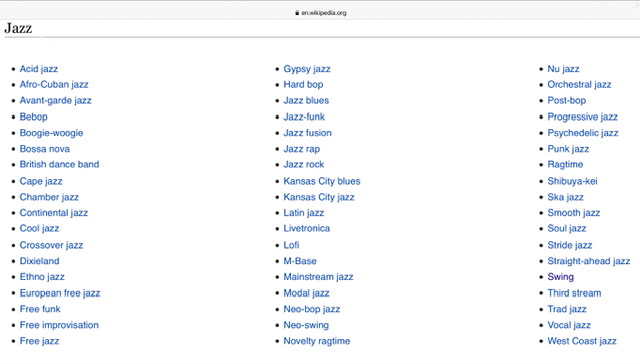
Task: Go to the Free jazz page
Action: 39,341
